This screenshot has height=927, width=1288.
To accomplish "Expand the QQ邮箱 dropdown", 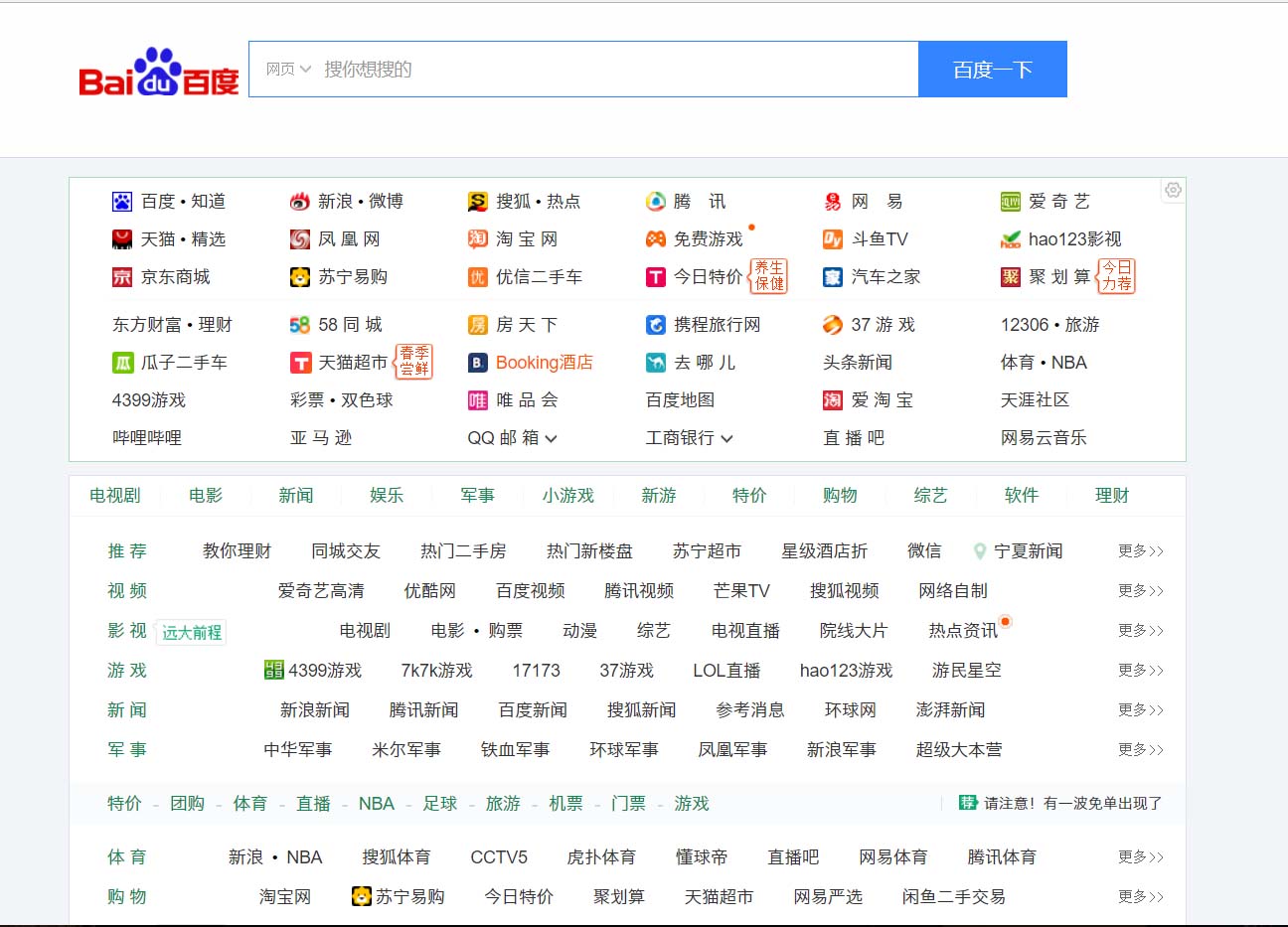I will click(551, 438).
